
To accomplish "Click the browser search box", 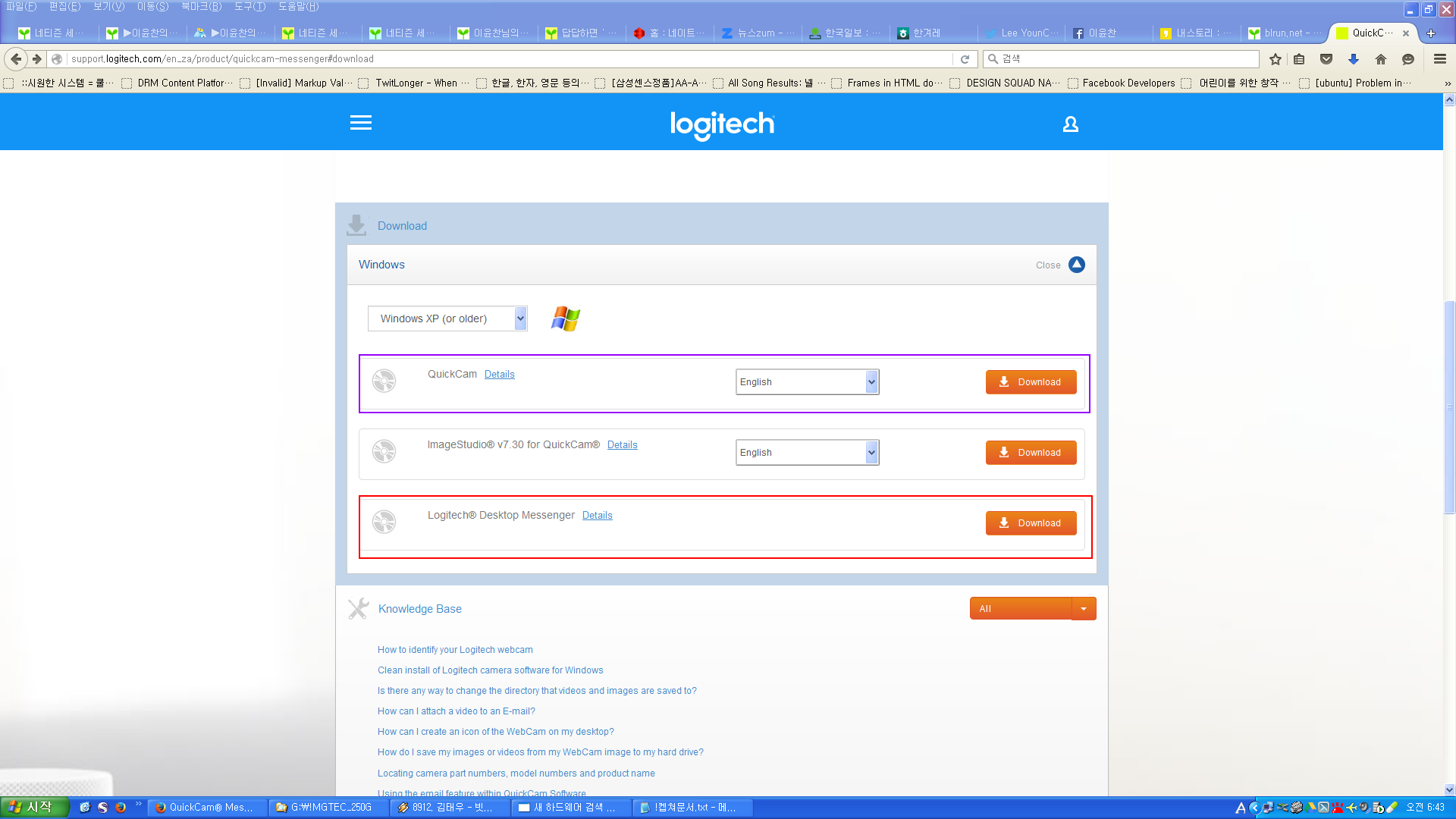I will (x=1121, y=59).
